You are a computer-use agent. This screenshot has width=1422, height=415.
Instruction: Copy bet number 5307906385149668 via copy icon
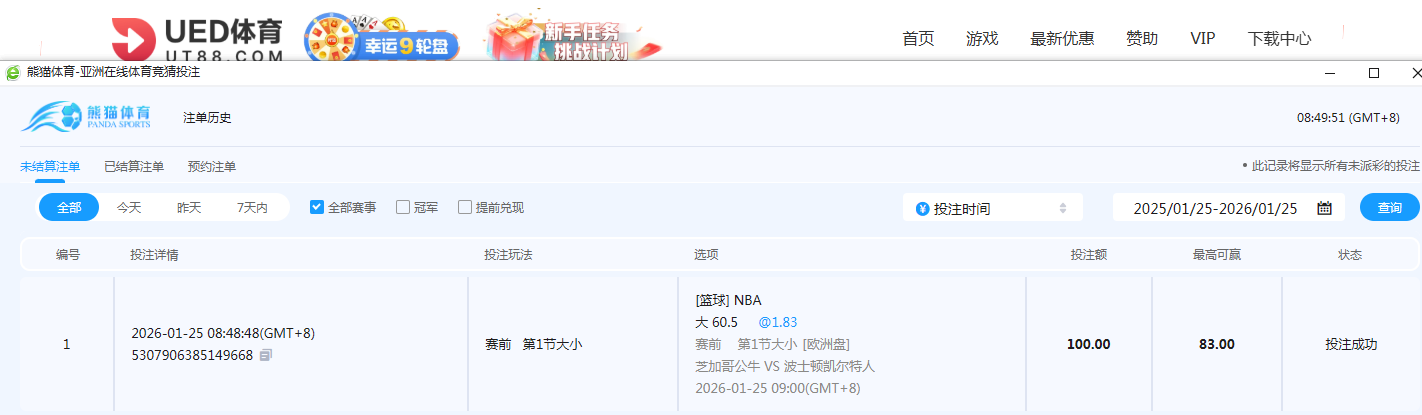point(265,355)
